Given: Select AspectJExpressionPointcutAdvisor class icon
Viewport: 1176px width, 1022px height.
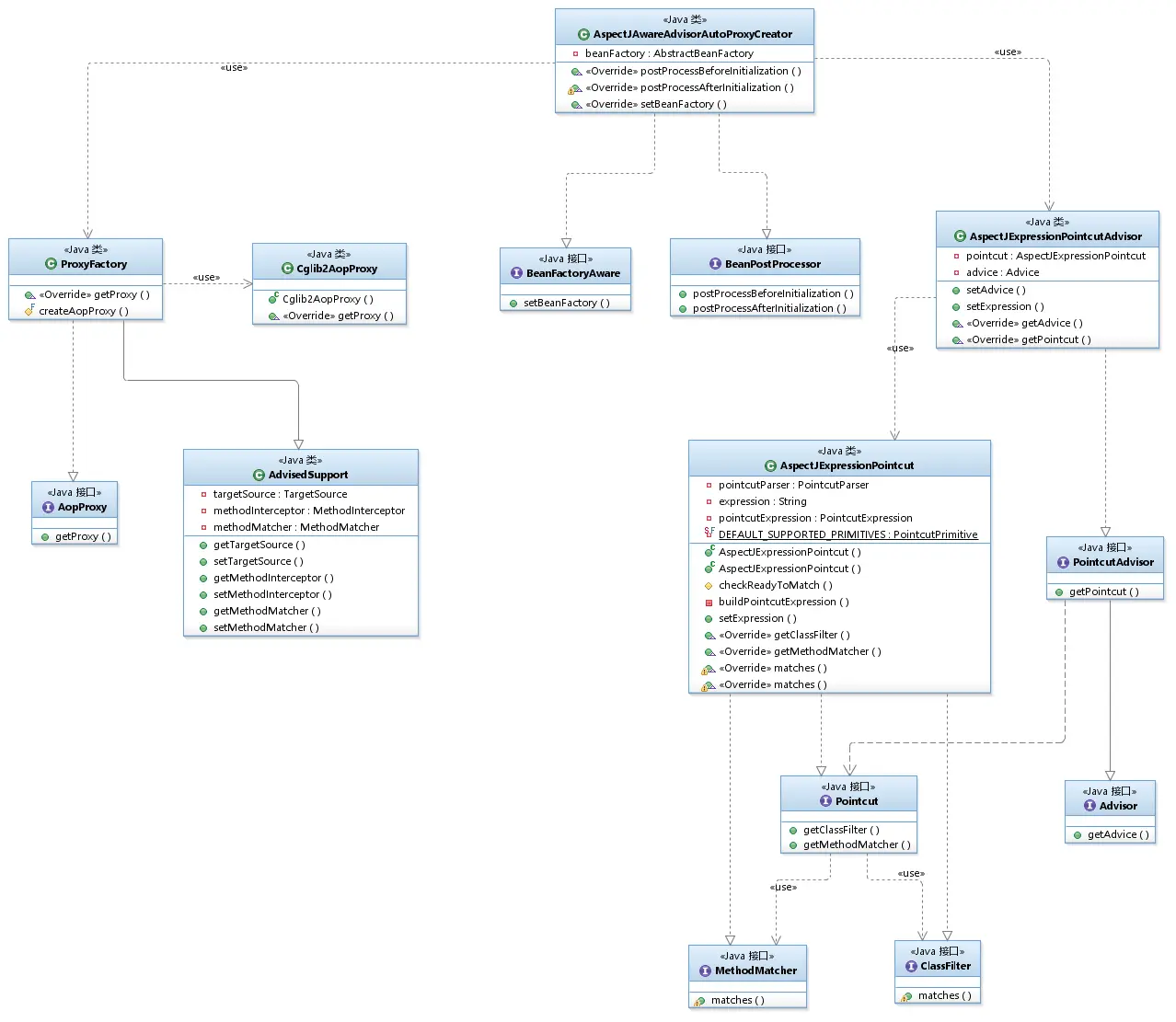Looking at the screenshot, I should point(960,236).
